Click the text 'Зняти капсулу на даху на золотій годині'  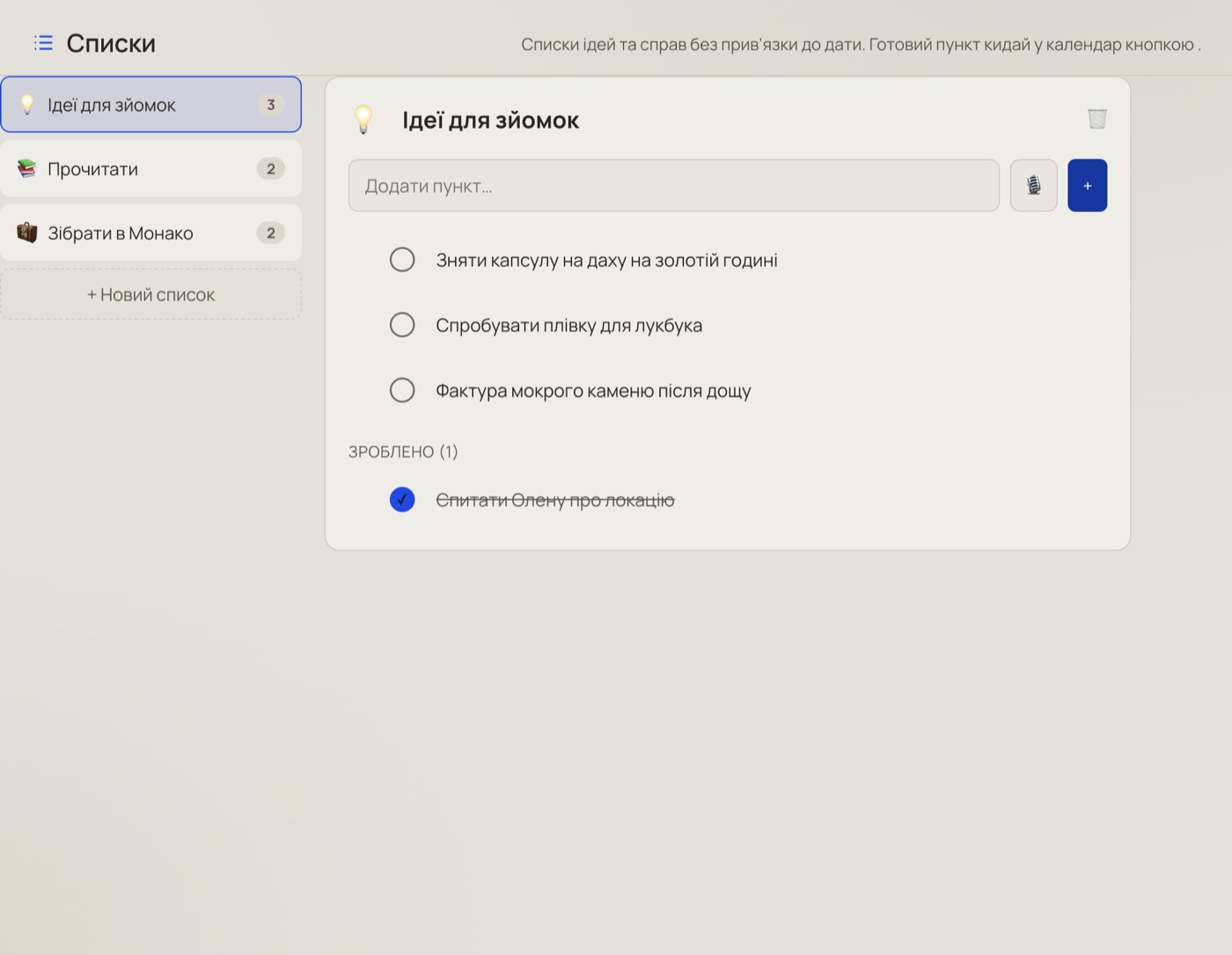click(x=606, y=260)
